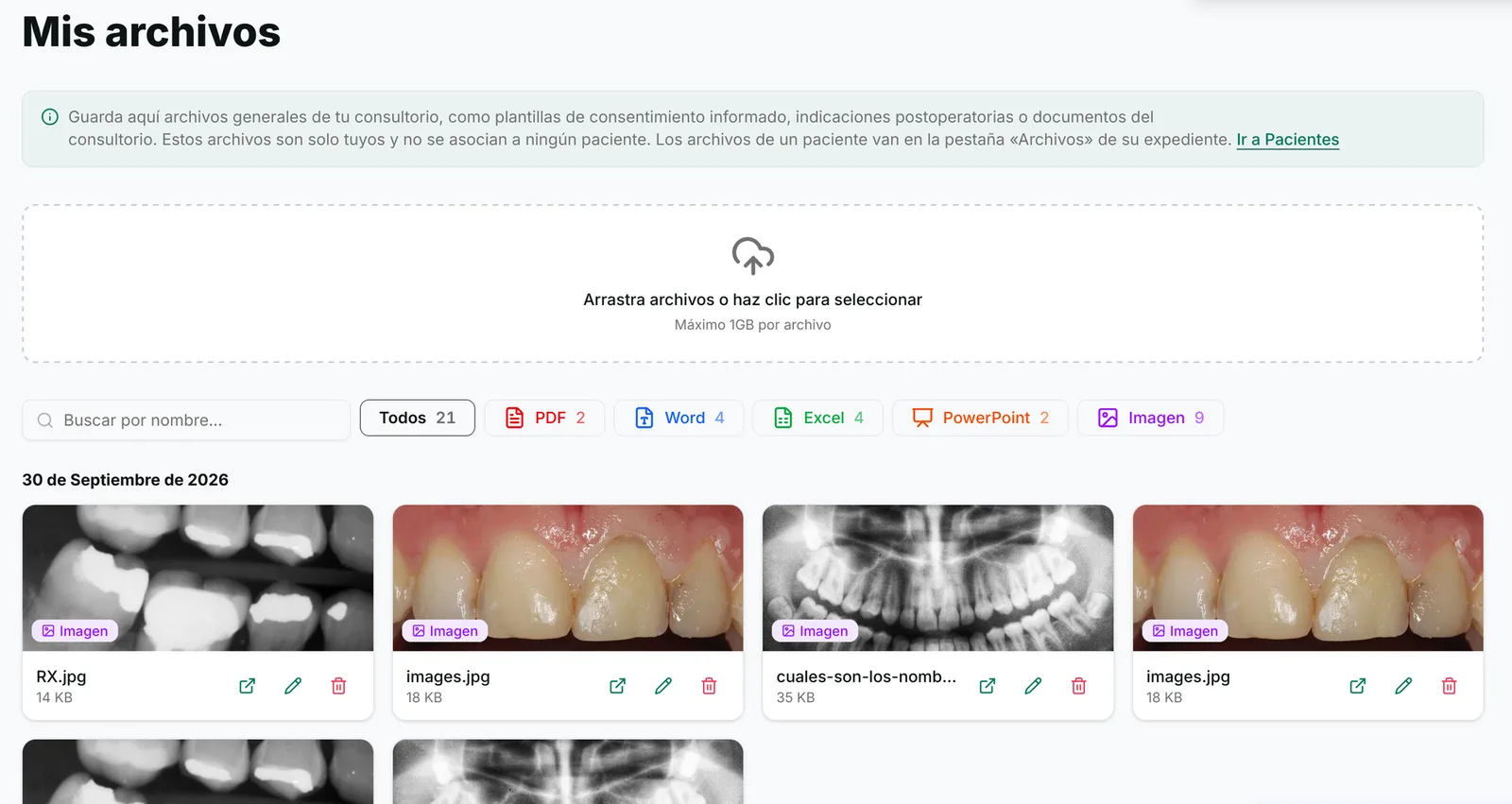Open the RX.jpg x-ray thumbnail

coord(198,577)
